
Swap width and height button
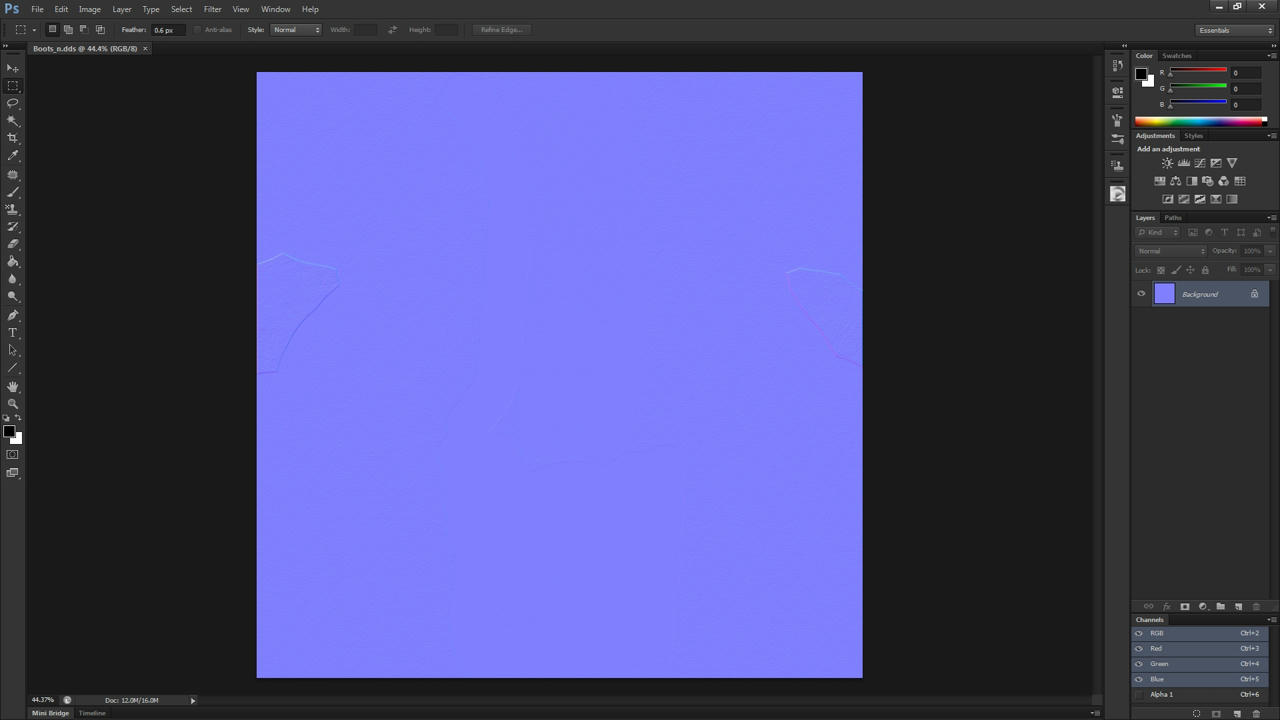[x=392, y=30]
